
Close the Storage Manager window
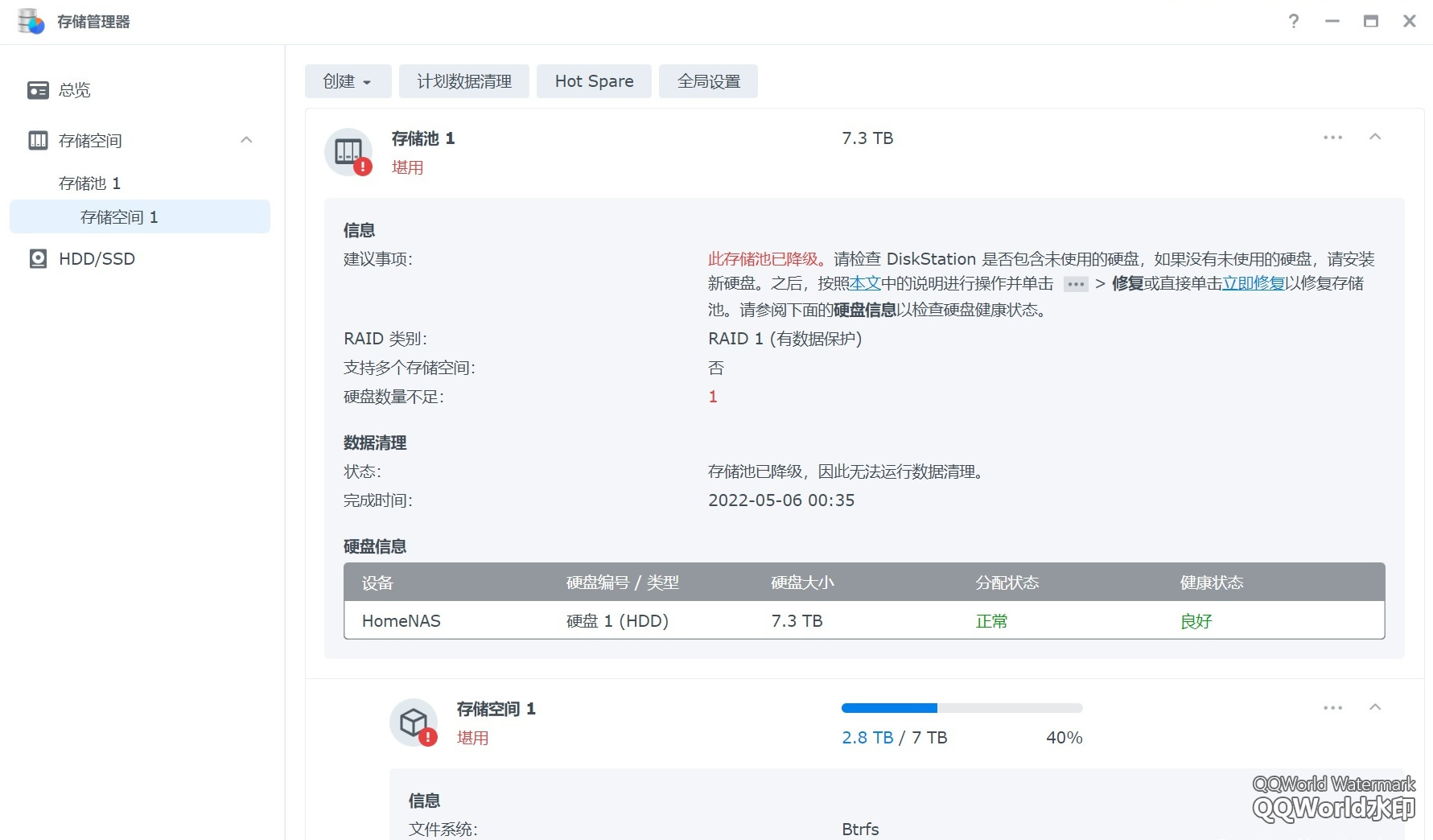coord(1410,22)
